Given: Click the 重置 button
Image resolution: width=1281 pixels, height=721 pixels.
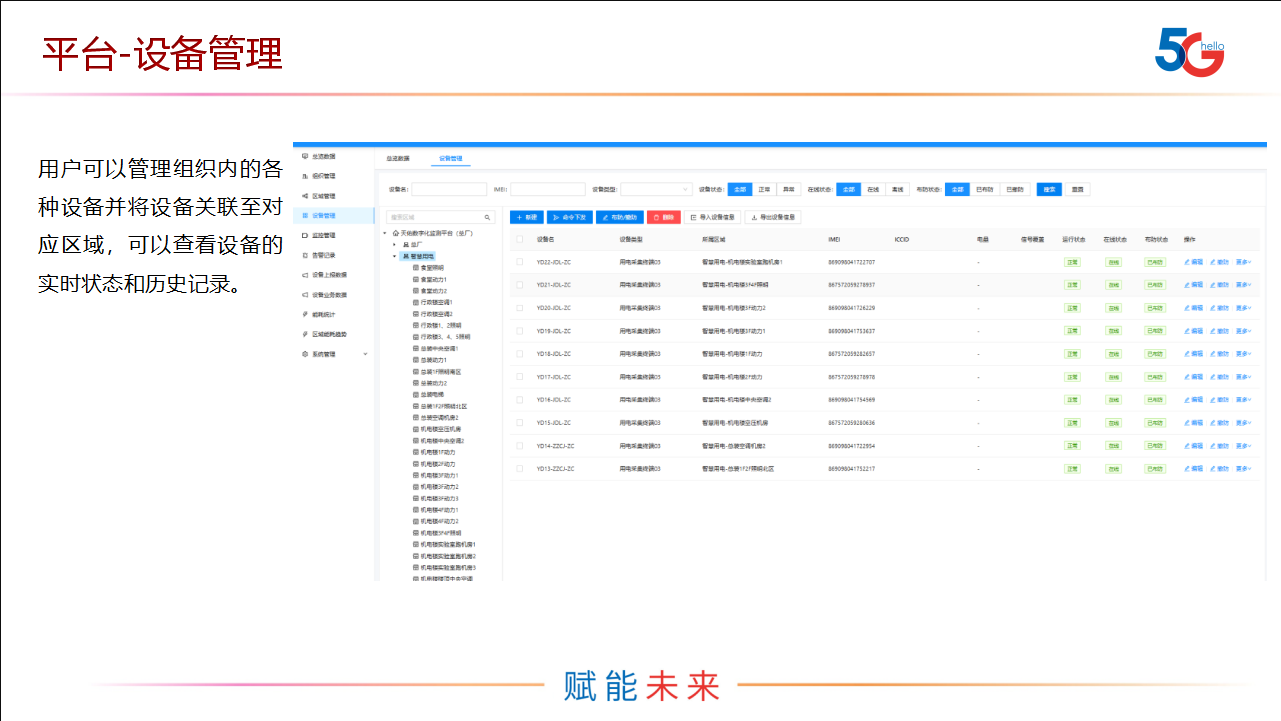Looking at the screenshot, I should 1077,189.
